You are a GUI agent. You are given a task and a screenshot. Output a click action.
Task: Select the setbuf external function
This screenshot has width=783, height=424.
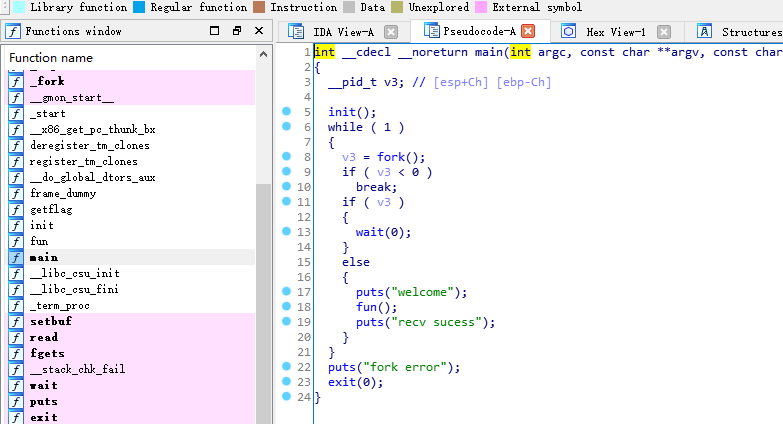(x=131, y=321)
